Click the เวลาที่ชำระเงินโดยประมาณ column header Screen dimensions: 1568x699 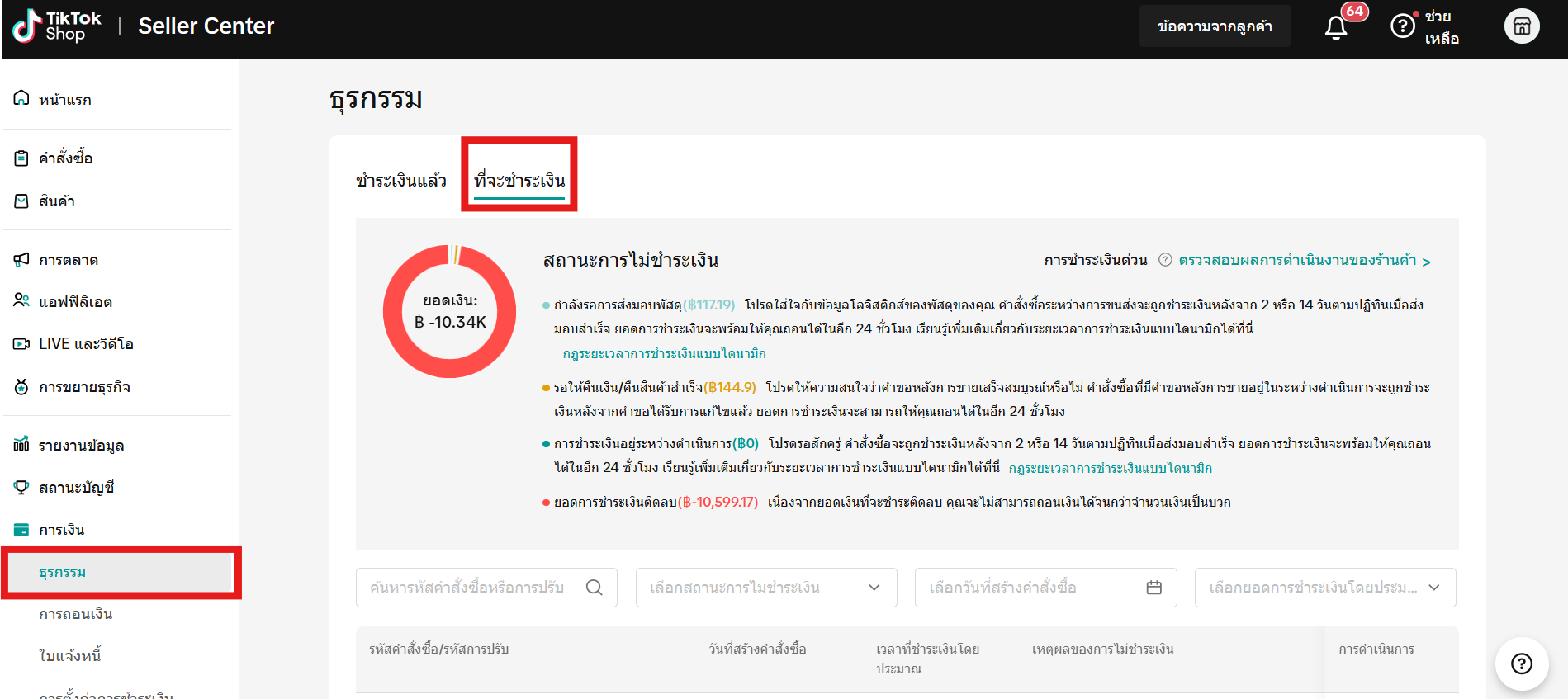coord(928,659)
